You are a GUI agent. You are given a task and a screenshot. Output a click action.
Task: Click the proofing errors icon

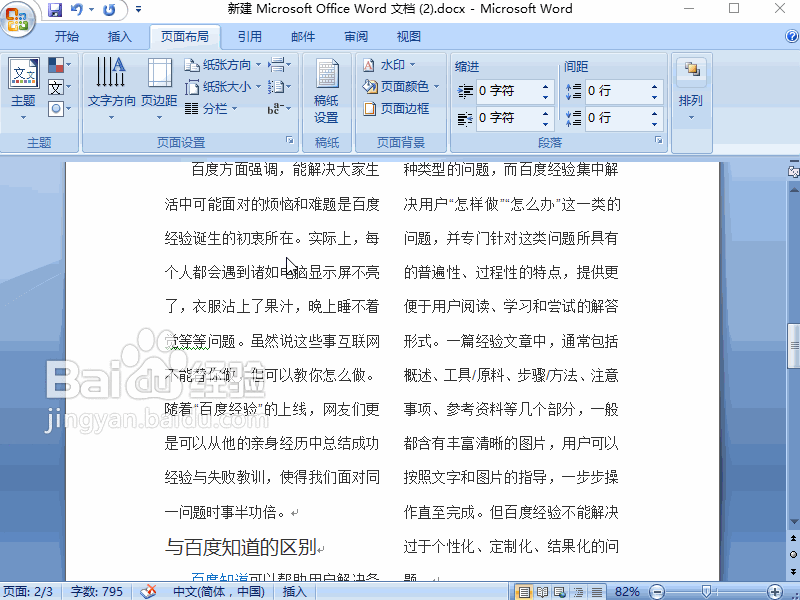[148, 591]
